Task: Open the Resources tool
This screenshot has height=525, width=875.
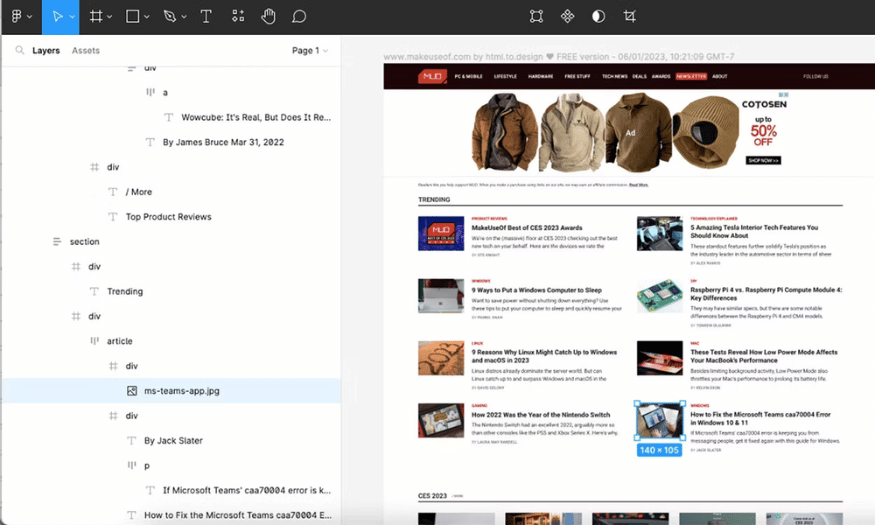Action: coord(238,16)
